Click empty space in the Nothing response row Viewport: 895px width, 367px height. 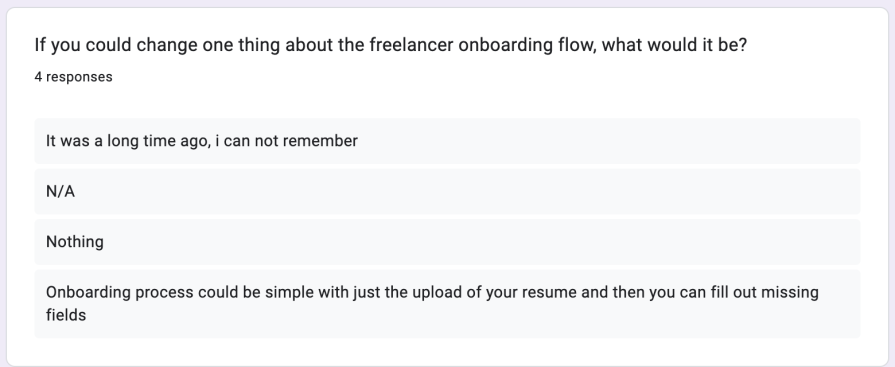click(x=481, y=241)
